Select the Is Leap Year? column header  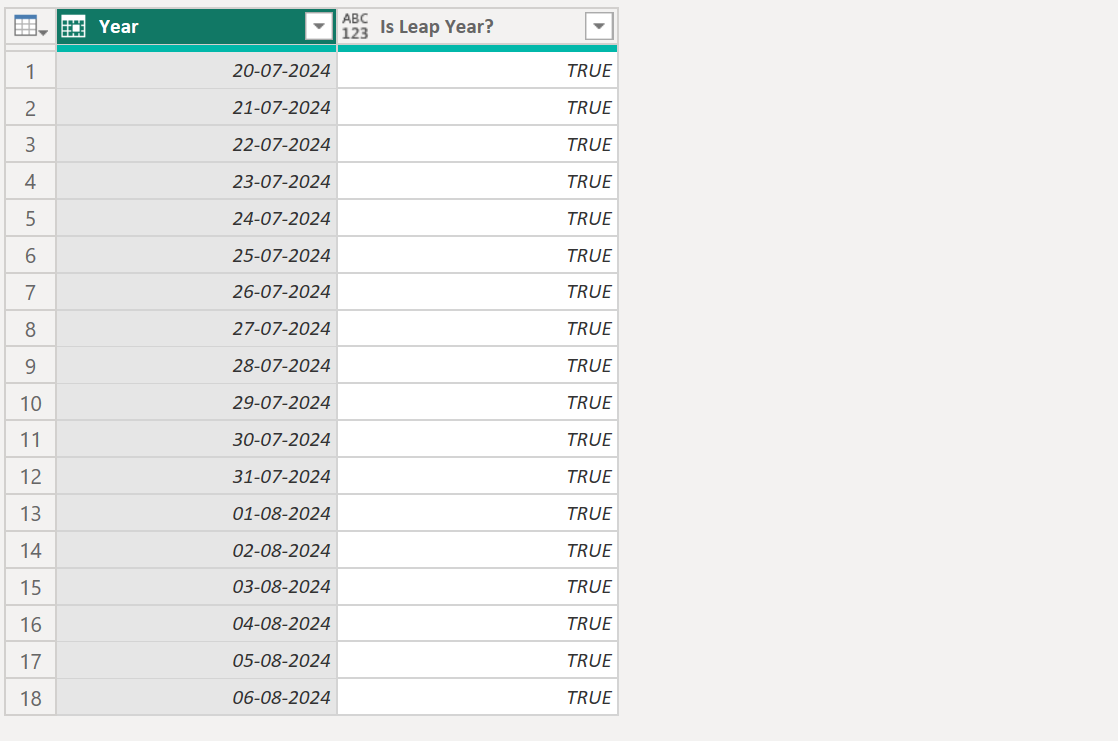[x=470, y=27]
